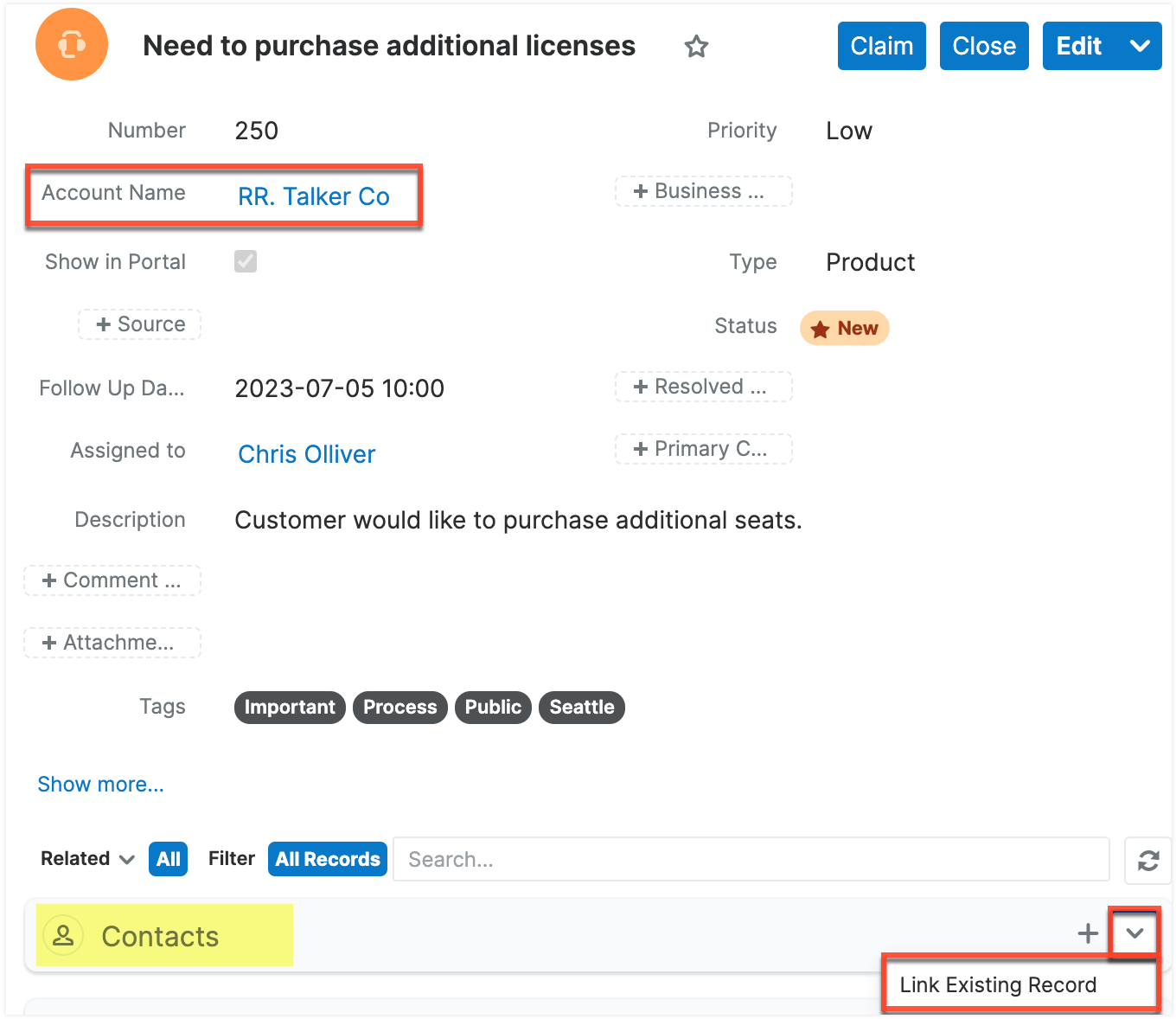This screenshot has height=1019, width=1176.
Task: Select Link Existing Record menu option
Action: 998,985
